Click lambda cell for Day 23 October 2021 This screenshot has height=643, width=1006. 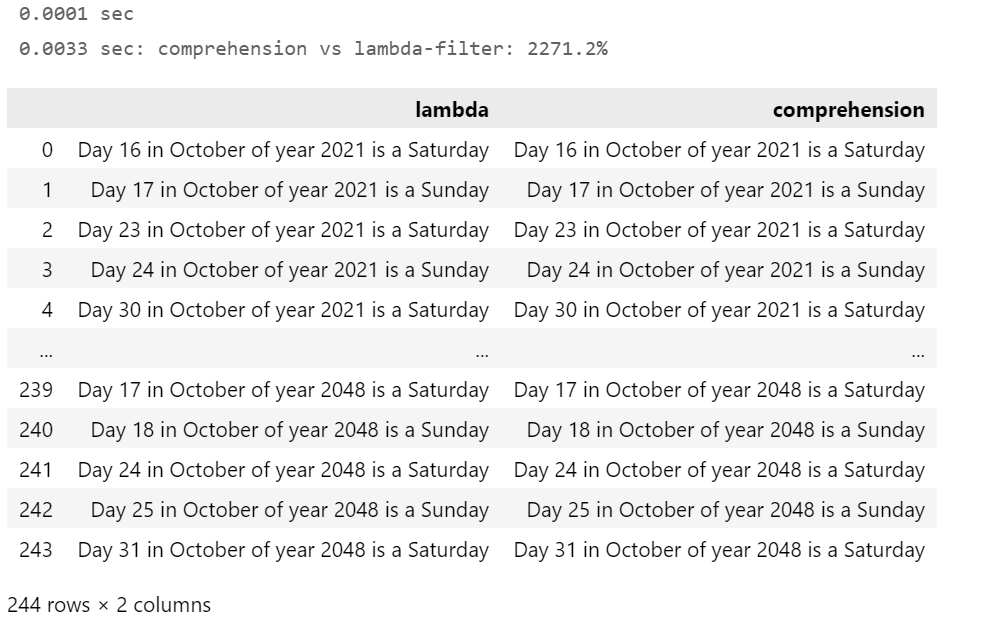(283, 230)
